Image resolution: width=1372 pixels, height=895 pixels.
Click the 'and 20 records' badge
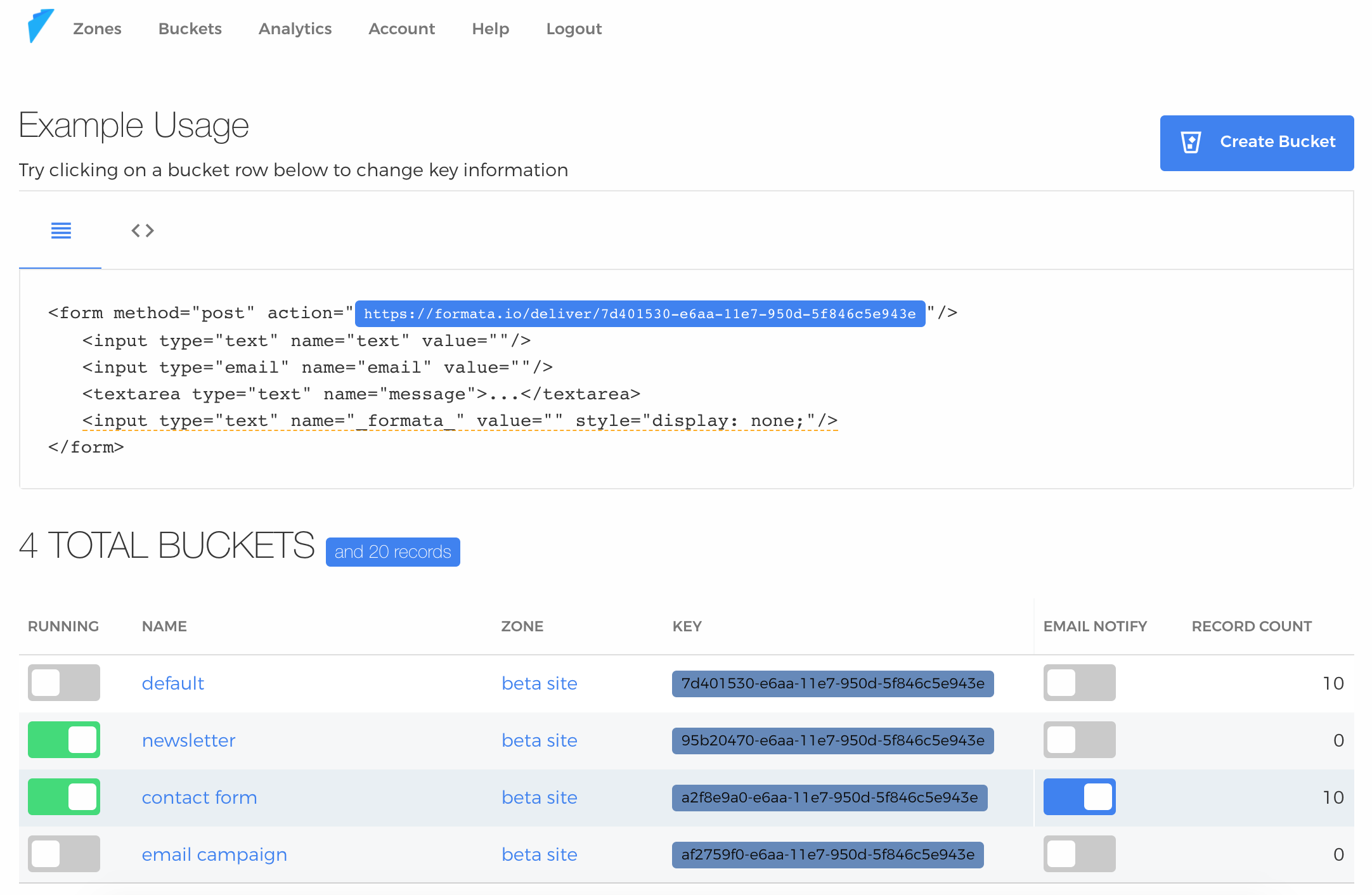click(392, 552)
